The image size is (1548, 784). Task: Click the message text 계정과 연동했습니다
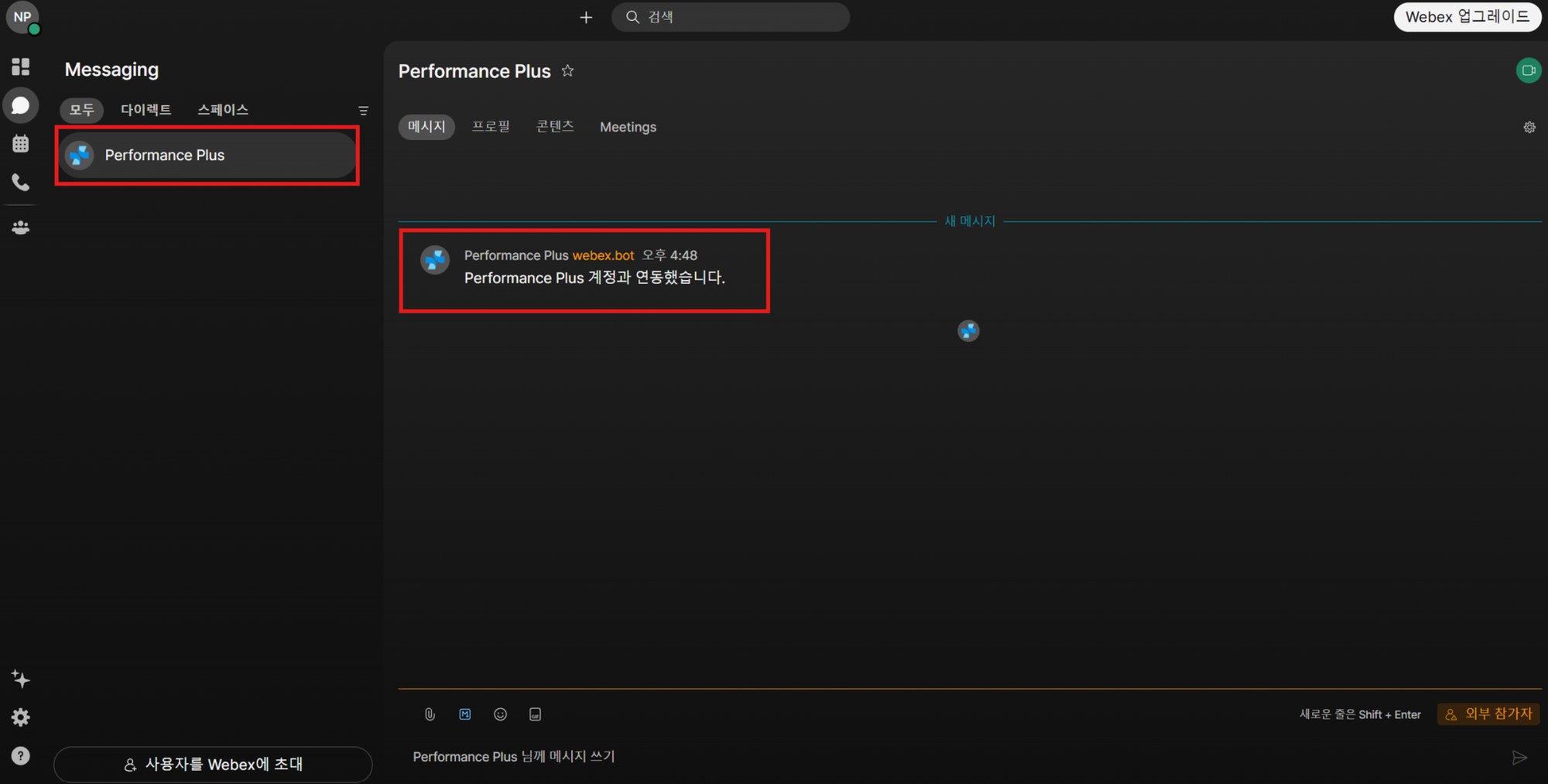656,278
